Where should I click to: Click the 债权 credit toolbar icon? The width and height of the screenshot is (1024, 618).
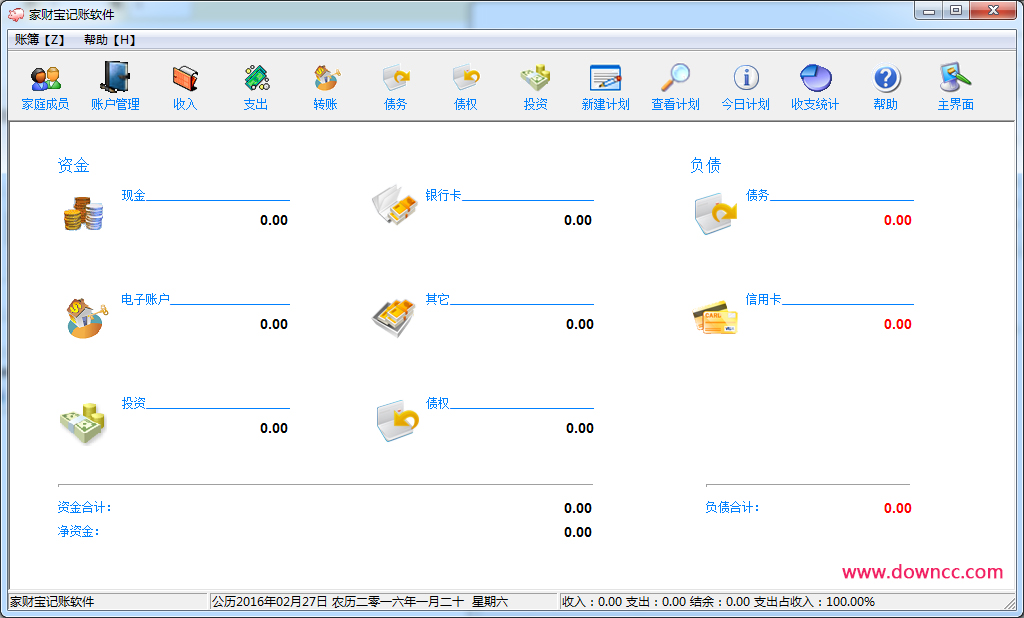tap(465, 86)
